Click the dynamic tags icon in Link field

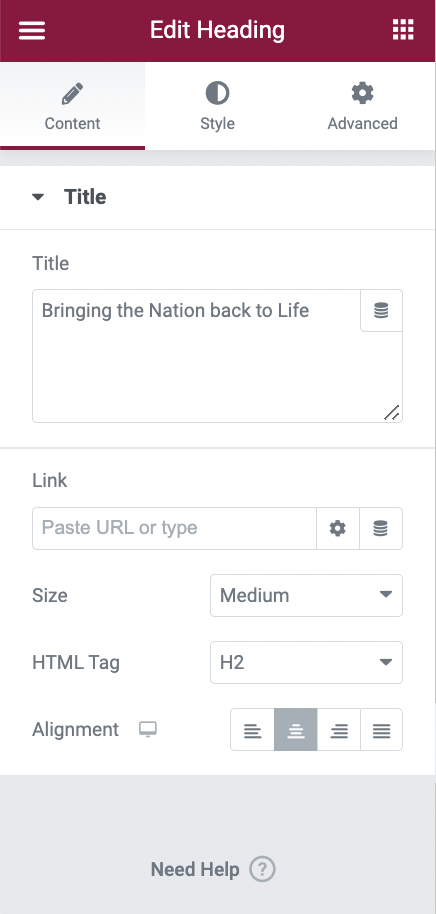point(381,529)
